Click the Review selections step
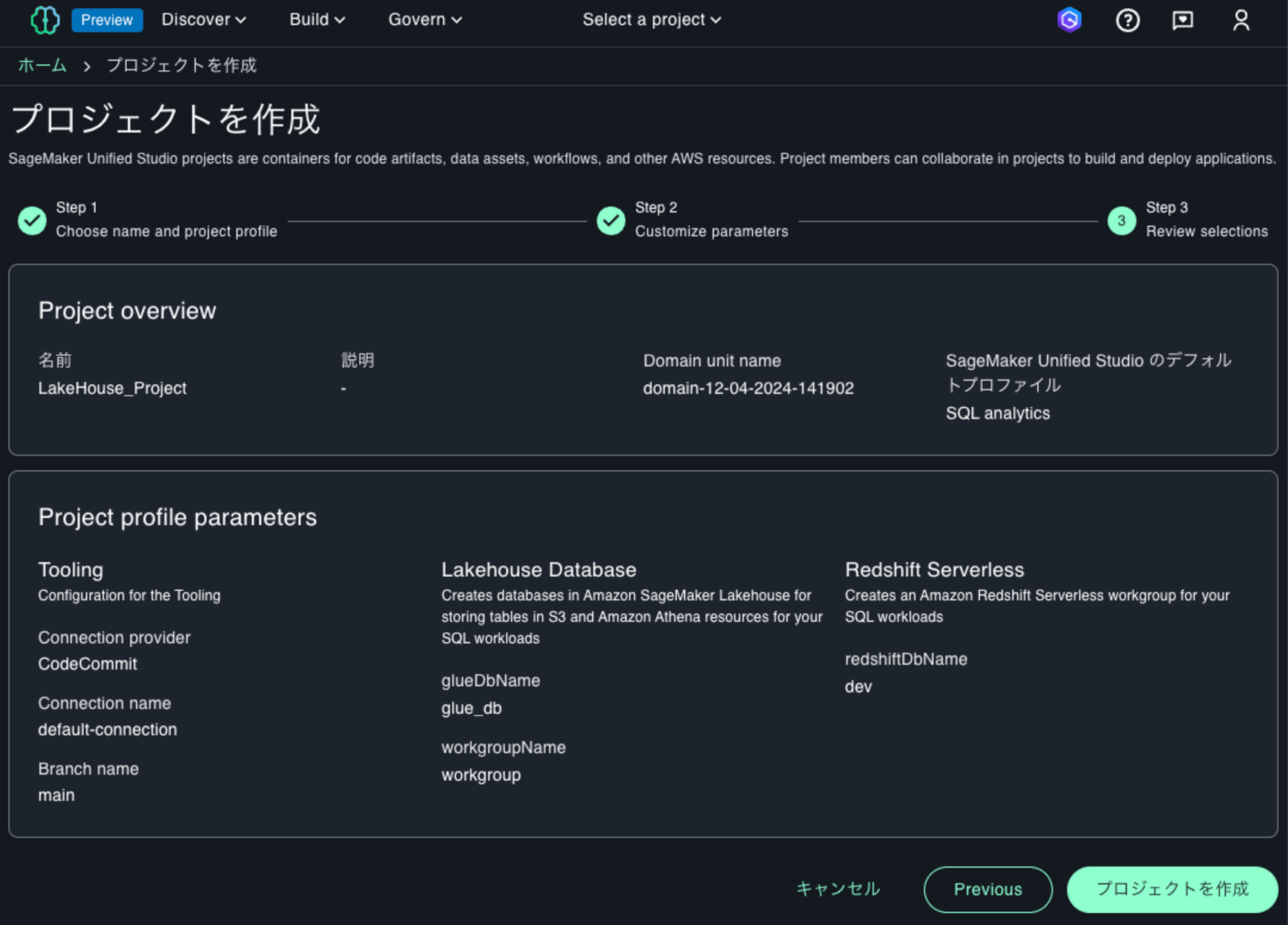 [x=1207, y=232]
